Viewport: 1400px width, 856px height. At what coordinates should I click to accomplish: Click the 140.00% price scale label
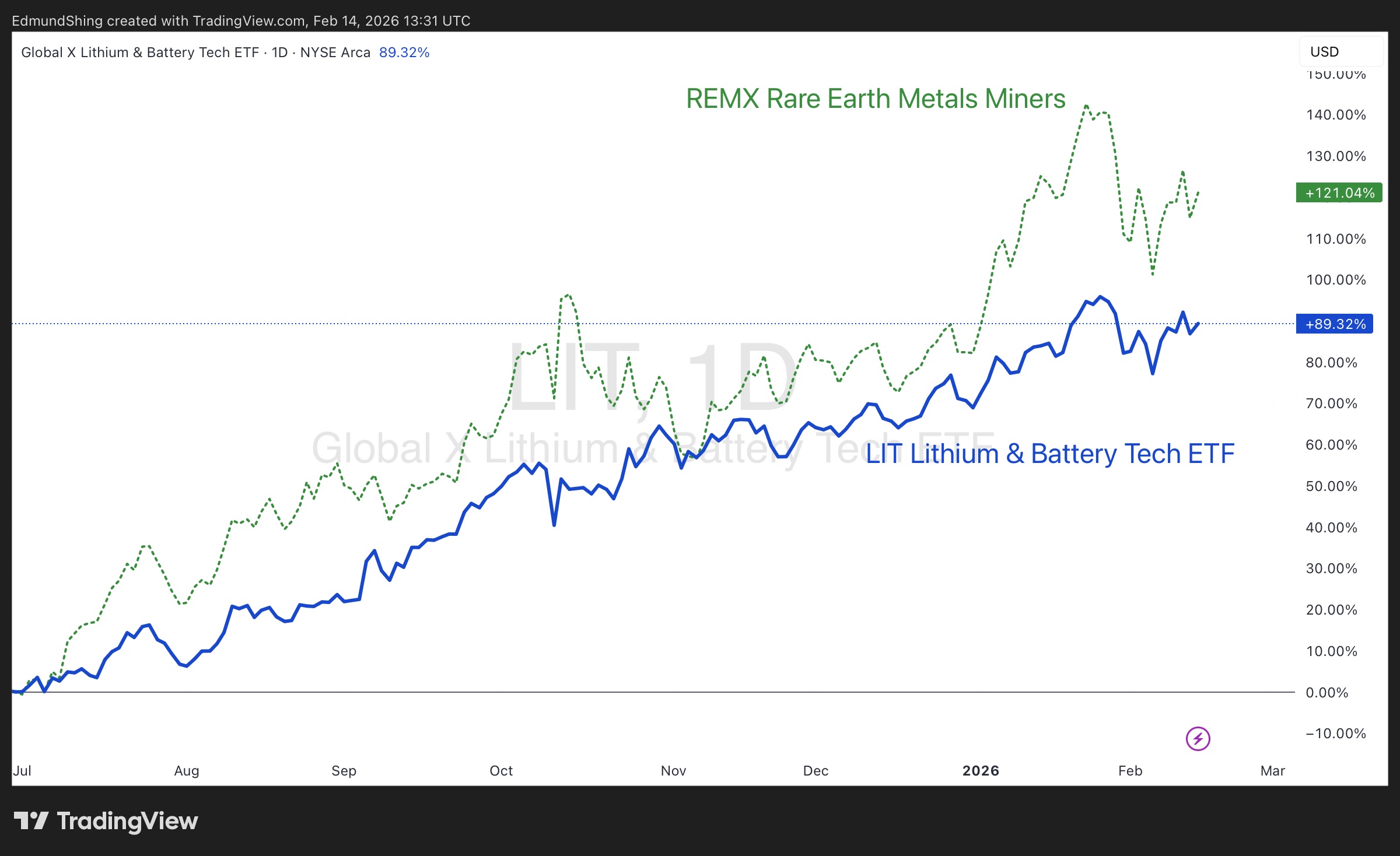1335,115
